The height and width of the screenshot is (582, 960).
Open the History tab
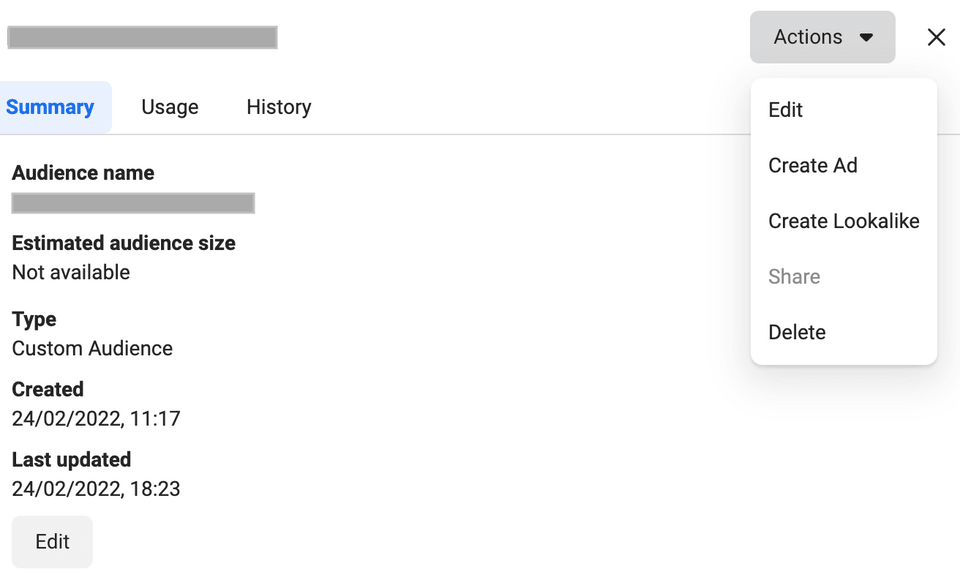pyautogui.click(x=278, y=107)
